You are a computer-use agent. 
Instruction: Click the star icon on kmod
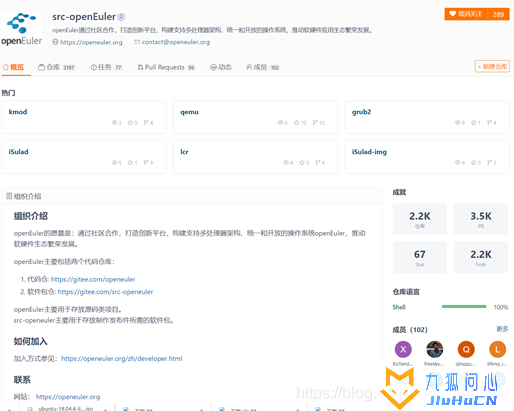click(130, 123)
